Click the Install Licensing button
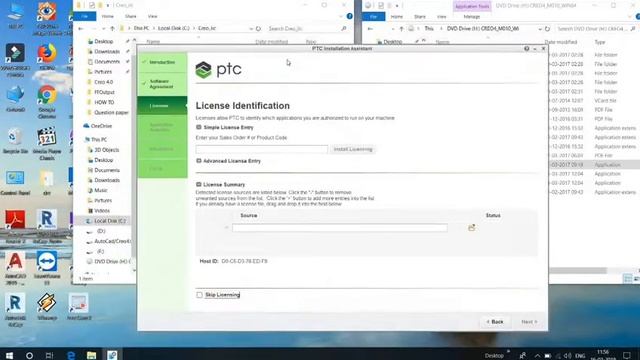This screenshot has width=640, height=360. coord(353,149)
